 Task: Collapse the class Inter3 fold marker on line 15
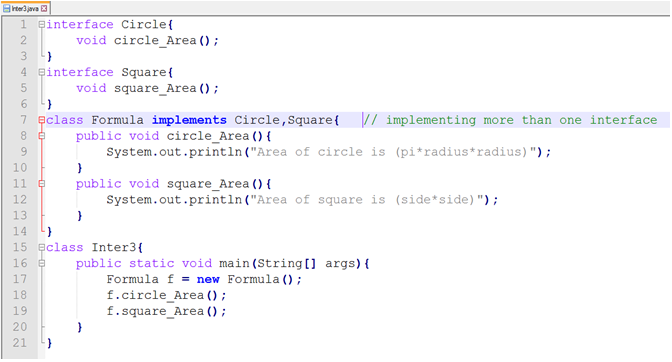tap(42, 247)
